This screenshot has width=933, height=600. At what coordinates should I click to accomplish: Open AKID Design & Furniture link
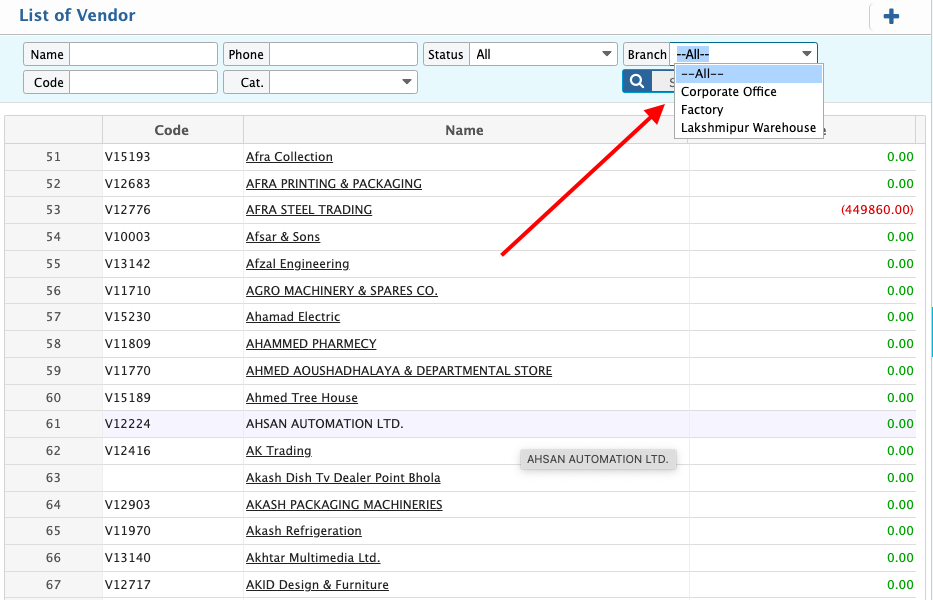317,585
